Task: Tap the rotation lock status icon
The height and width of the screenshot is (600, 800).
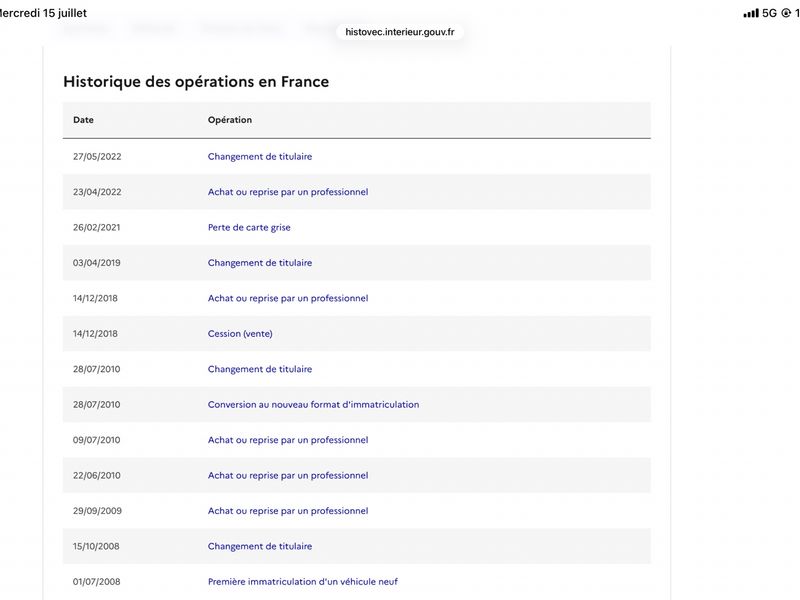Action: click(786, 13)
